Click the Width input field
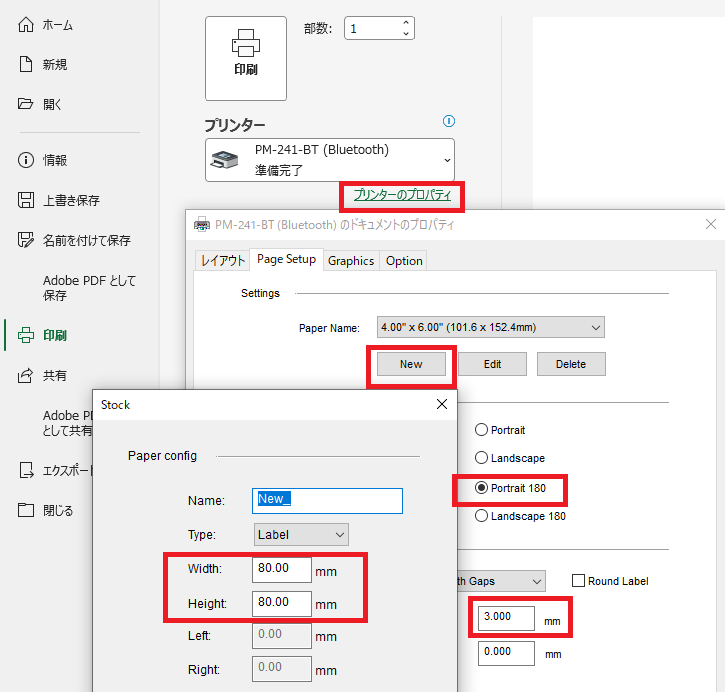This screenshot has height=692, width=725. click(282, 570)
